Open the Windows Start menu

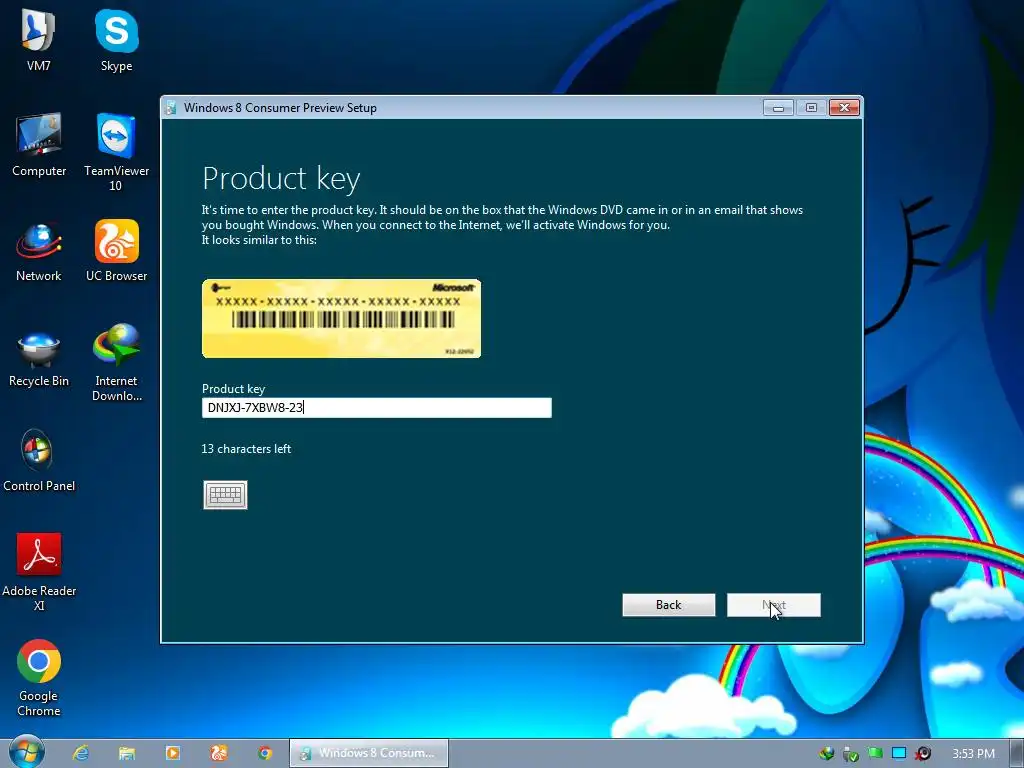click(27, 752)
